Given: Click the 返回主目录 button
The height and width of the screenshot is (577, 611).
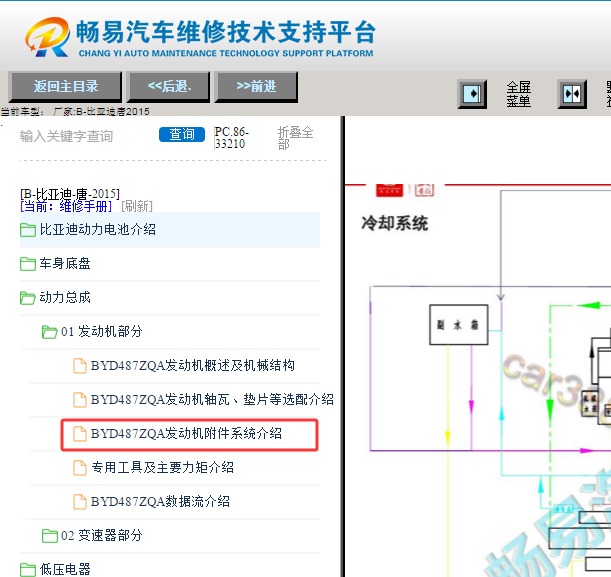Looking at the screenshot, I should (x=65, y=86).
